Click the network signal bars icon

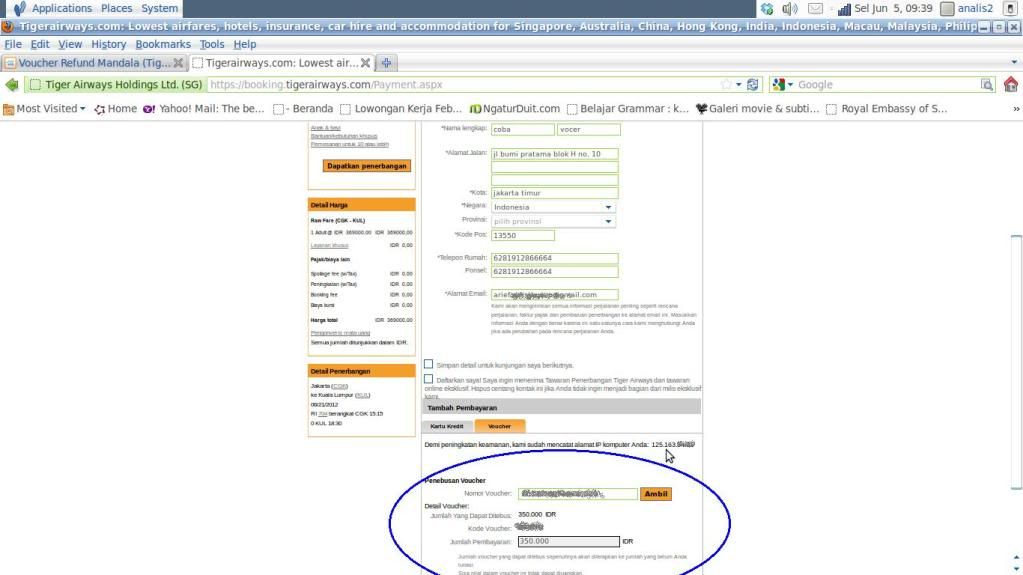click(x=844, y=8)
